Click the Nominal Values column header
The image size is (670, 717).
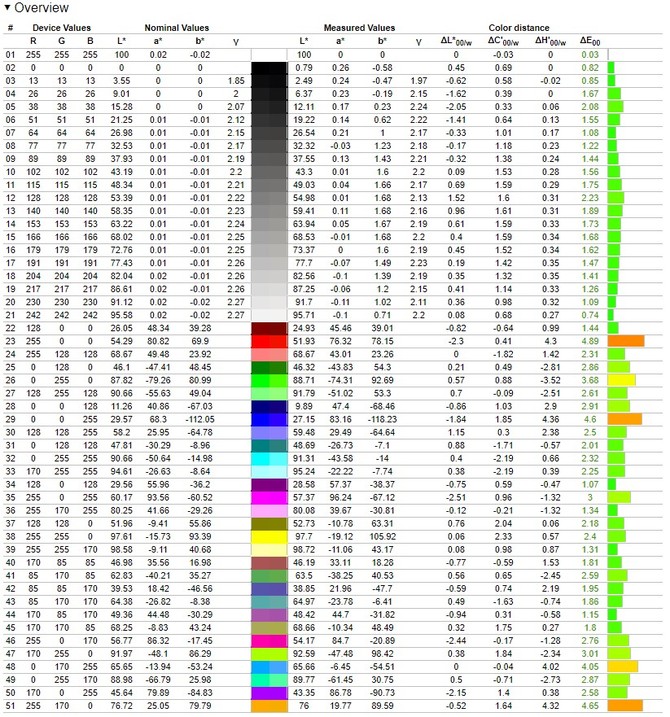[177, 28]
